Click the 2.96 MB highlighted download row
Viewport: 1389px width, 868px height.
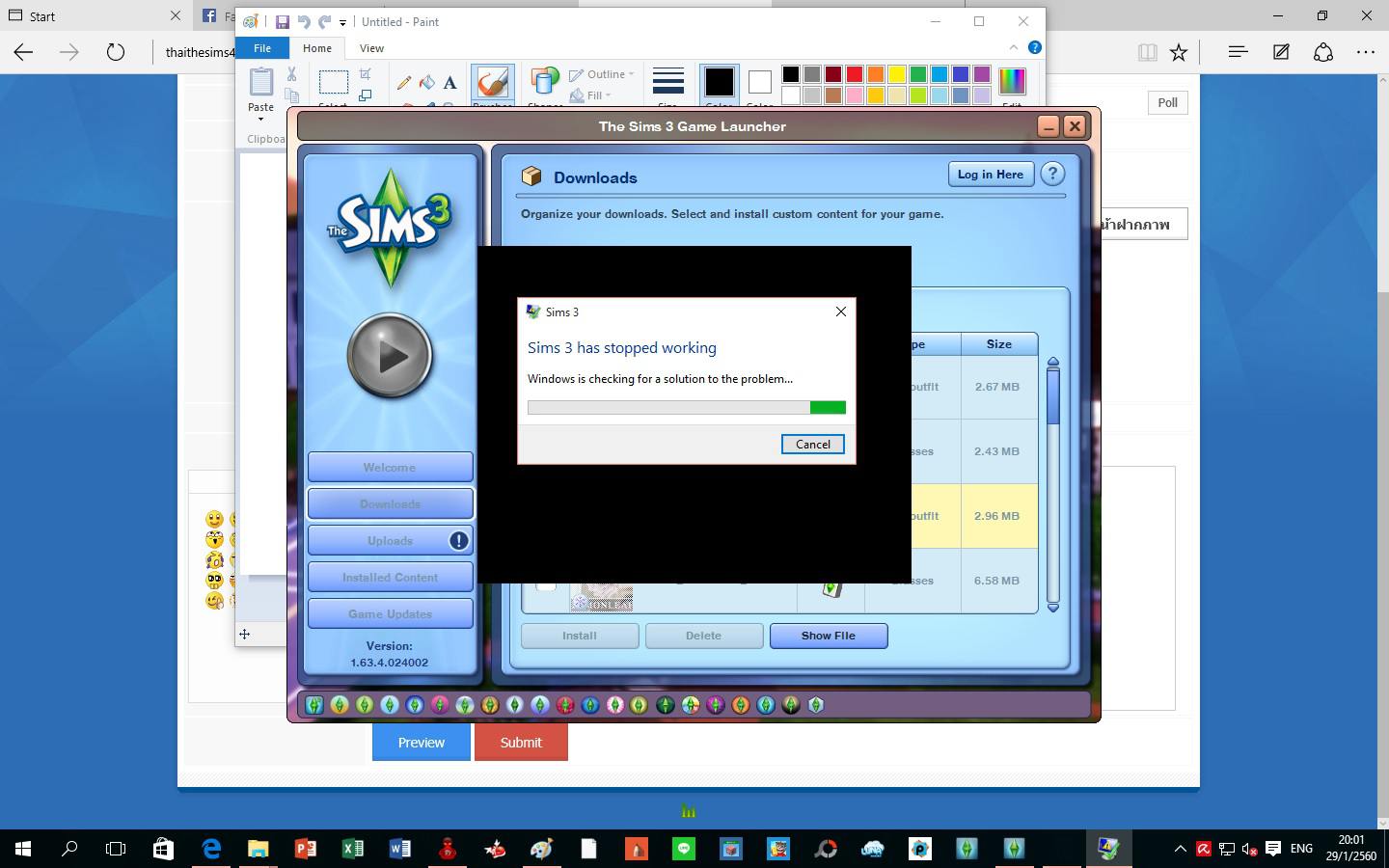(974, 516)
